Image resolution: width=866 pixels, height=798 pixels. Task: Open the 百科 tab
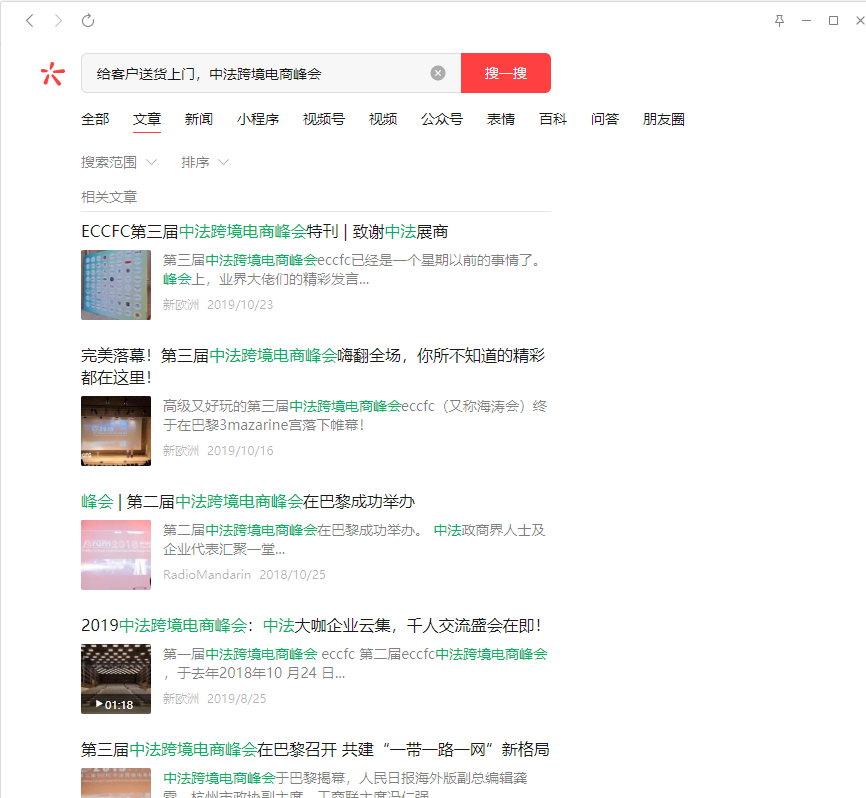[x=553, y=119]
